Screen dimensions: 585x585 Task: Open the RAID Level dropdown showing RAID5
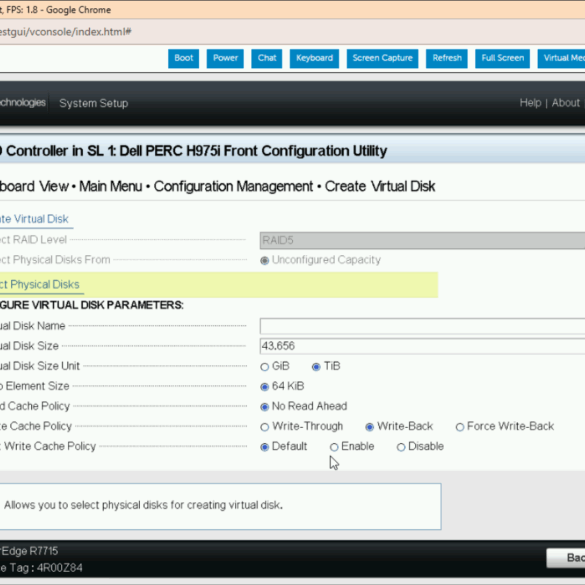coord(422,240)
